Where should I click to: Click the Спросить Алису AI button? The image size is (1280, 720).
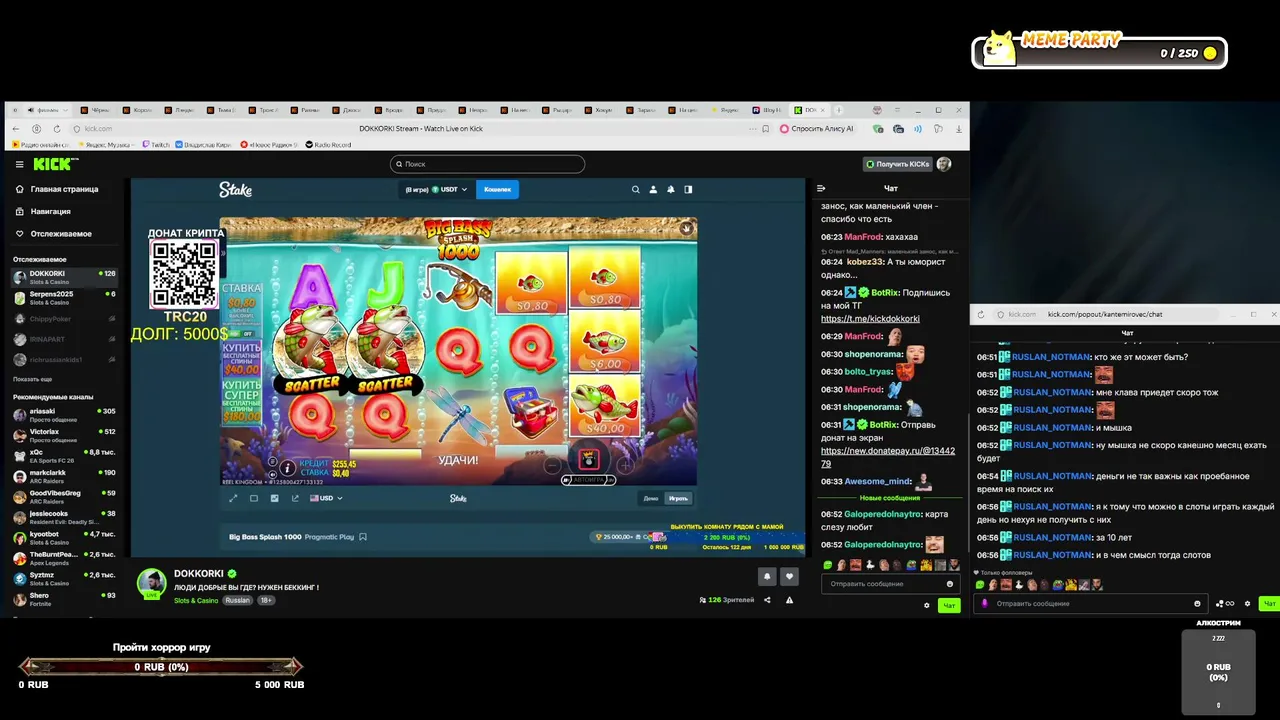(x=817, y=129)
